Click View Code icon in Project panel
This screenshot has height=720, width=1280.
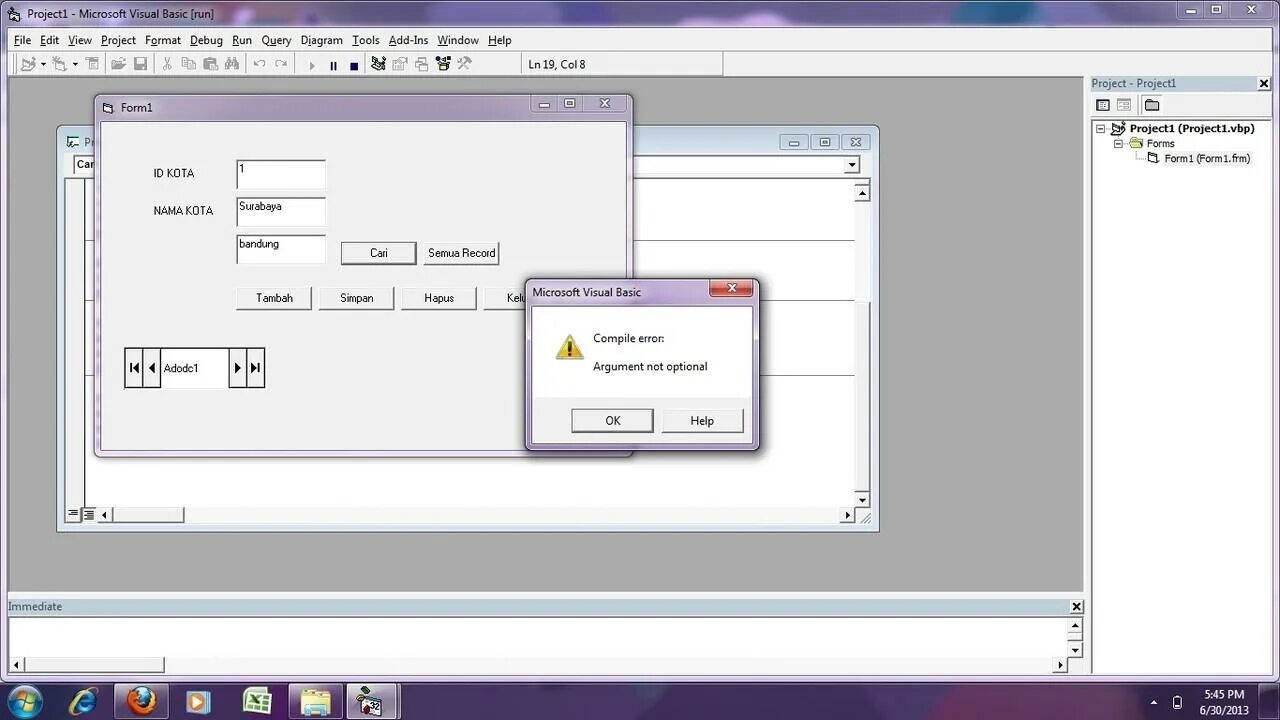[x=1103, y=105]
